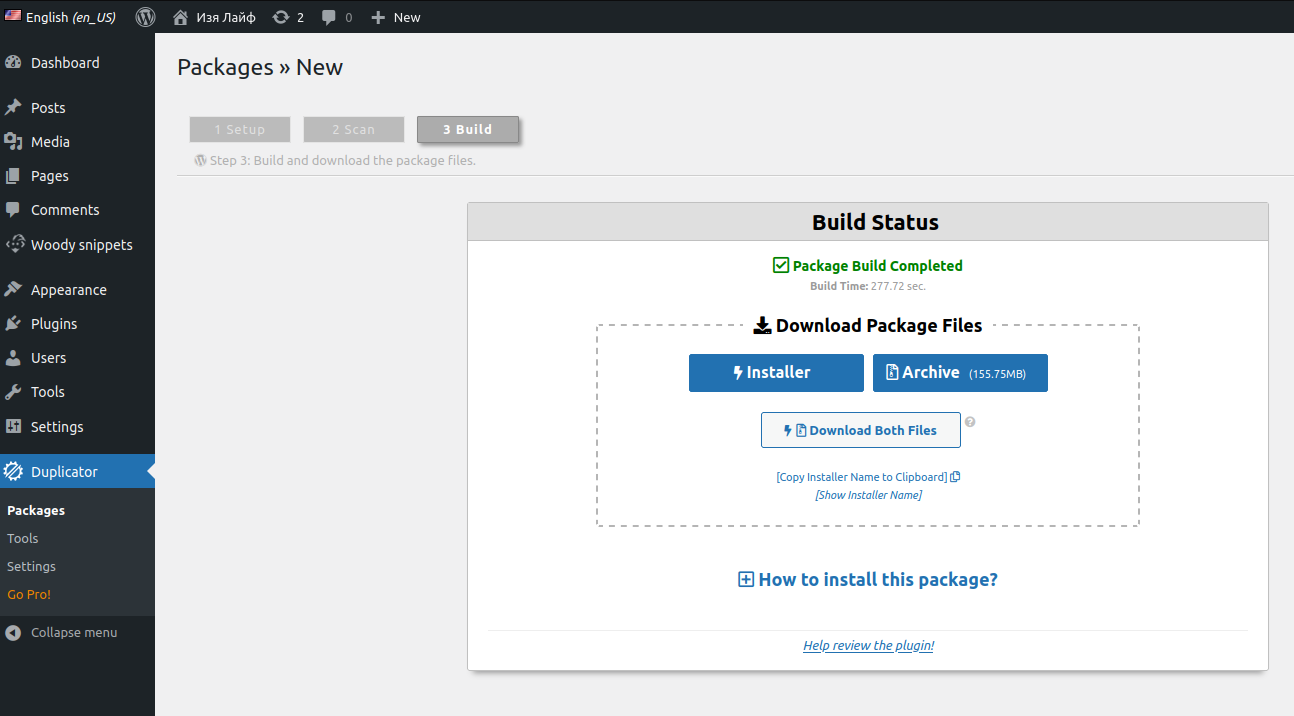Click the Packages » New heading

click(x=260, y=68)
